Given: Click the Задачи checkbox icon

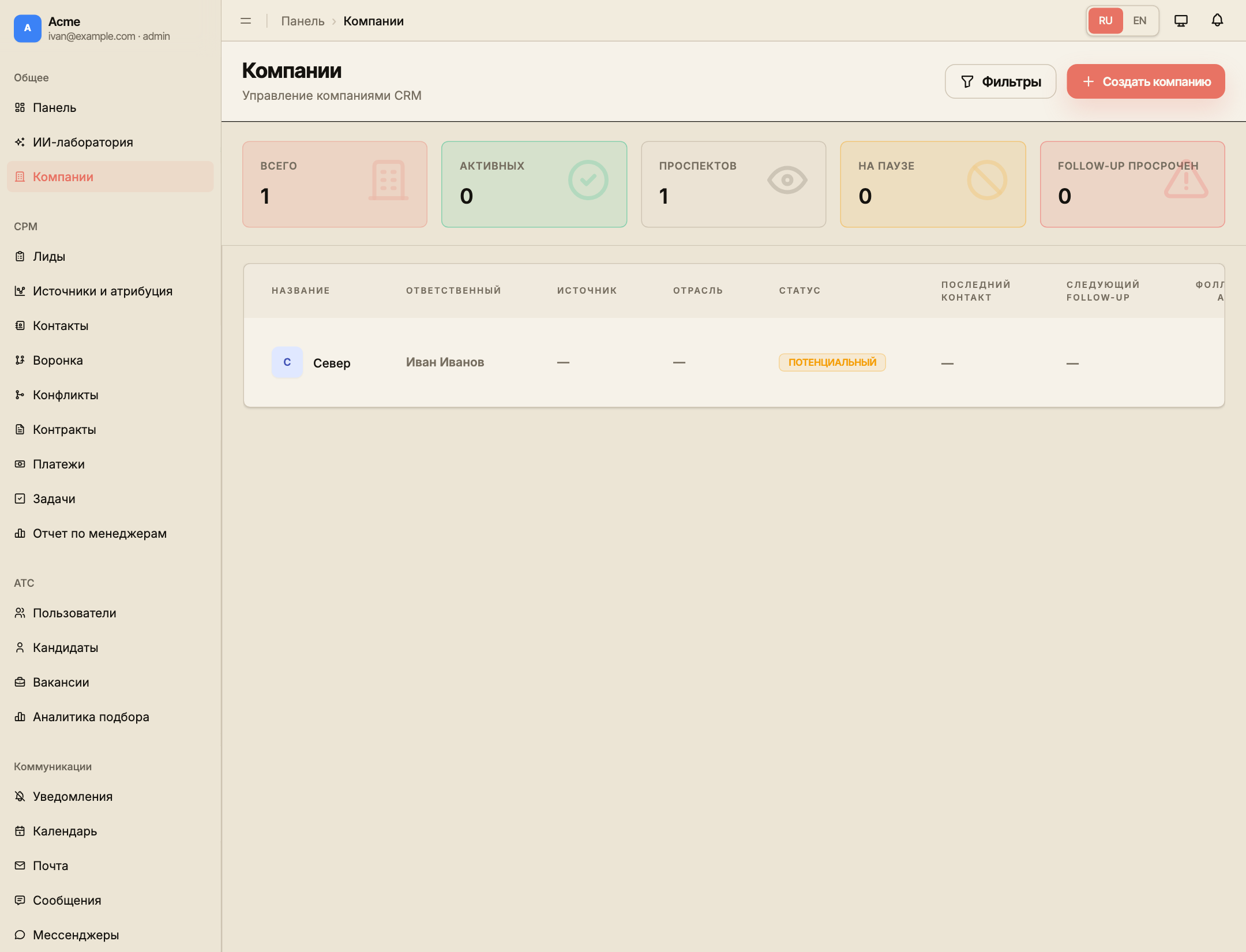Looking at the screenshot, I should (x=20, y=499).
